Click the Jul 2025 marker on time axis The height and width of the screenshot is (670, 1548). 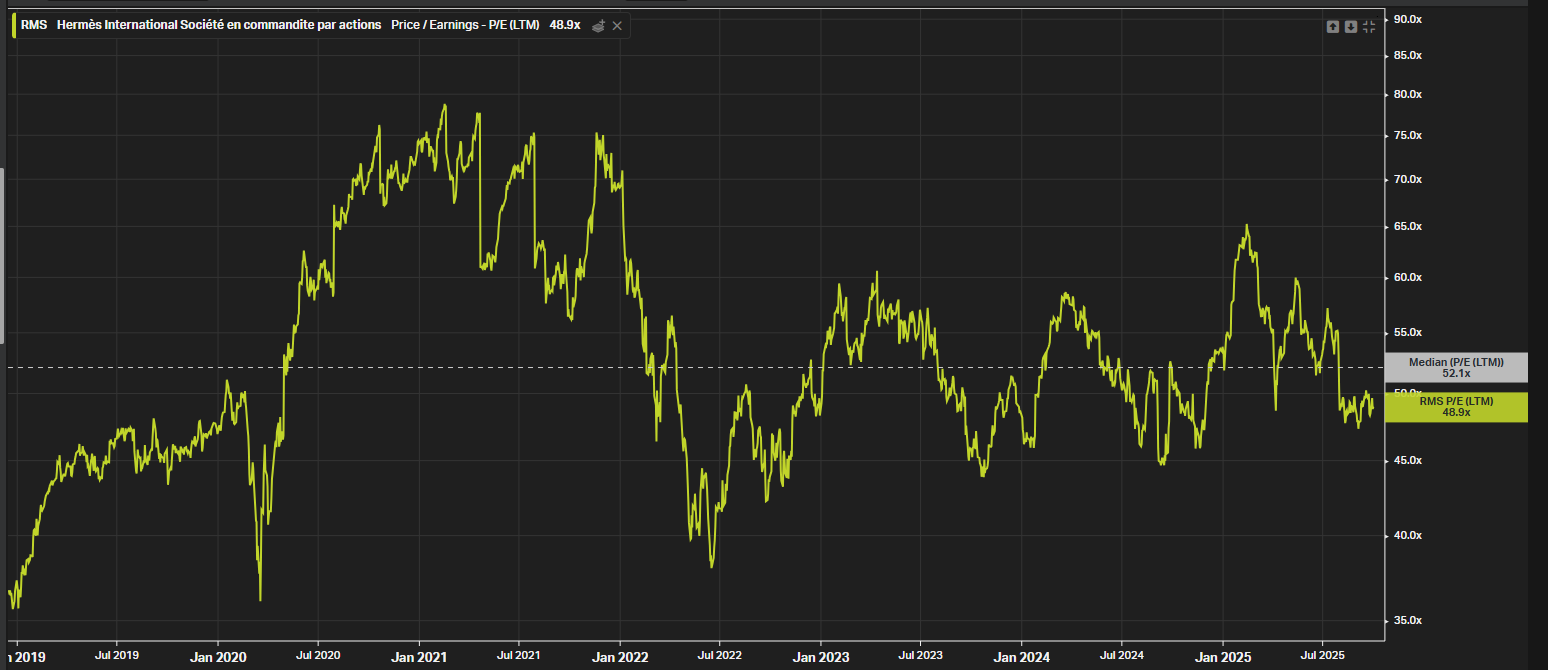1322,656
